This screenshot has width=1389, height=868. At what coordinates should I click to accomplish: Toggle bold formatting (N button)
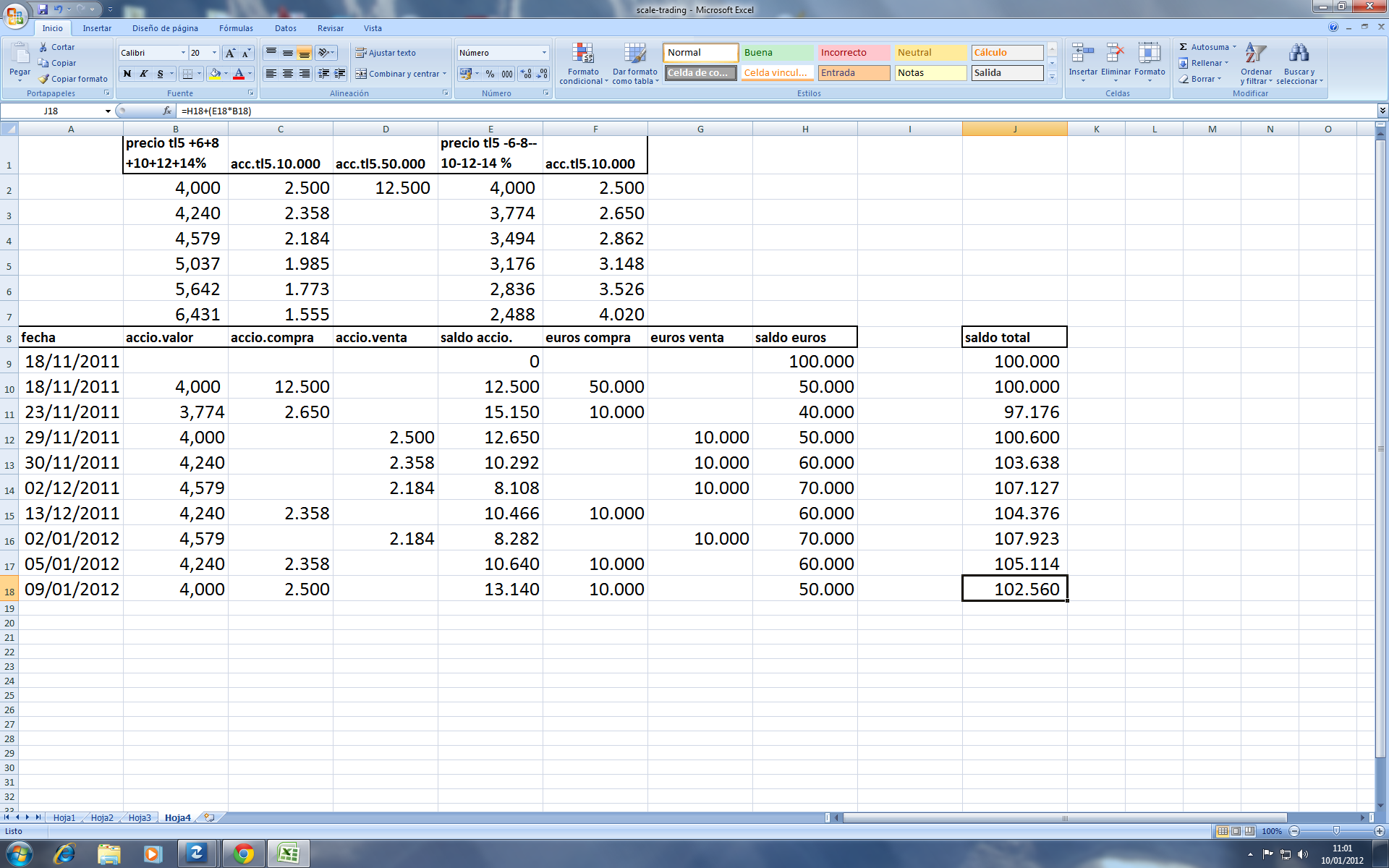127,74
